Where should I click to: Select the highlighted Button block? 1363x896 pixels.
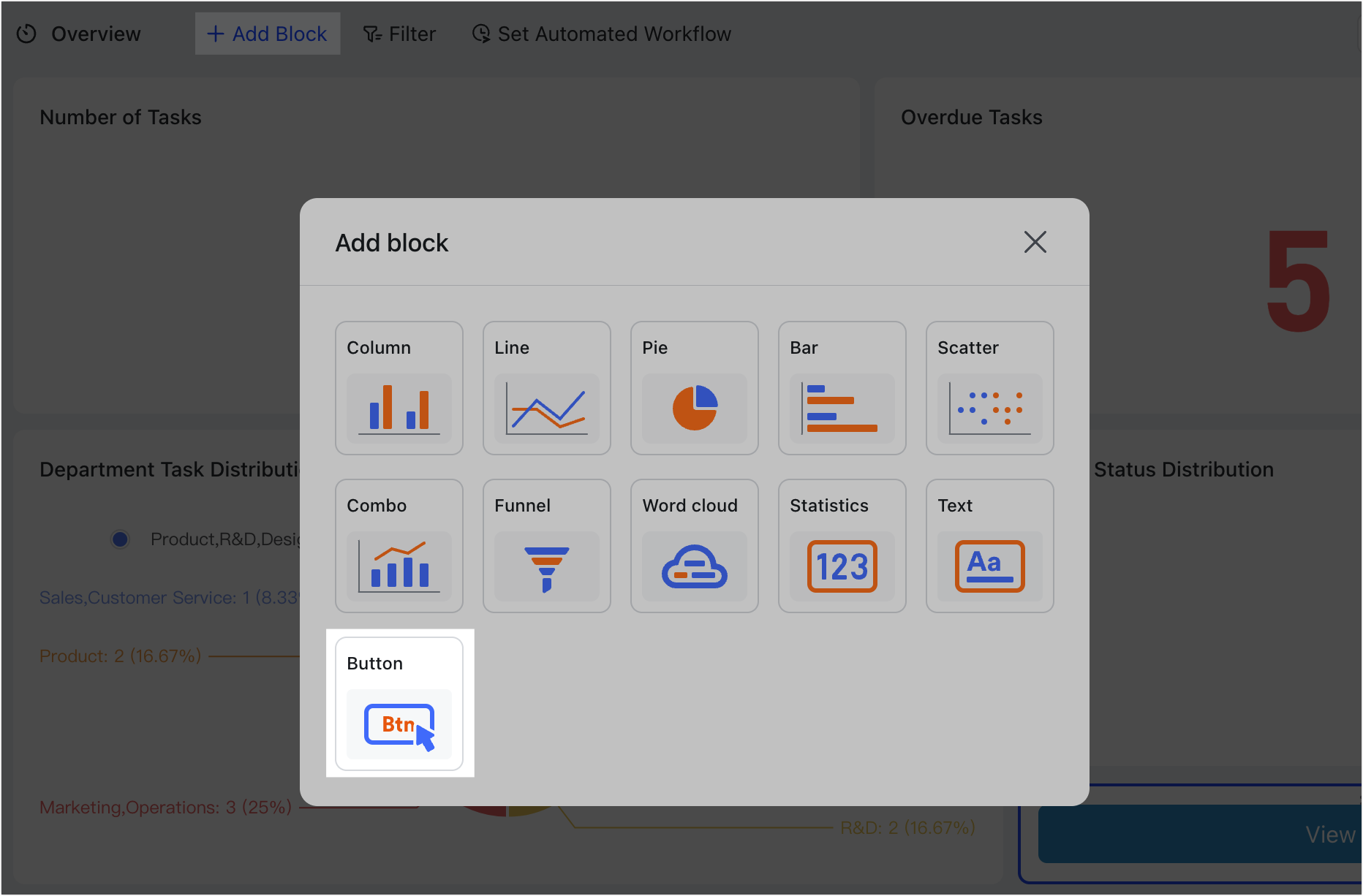(399, 703)
